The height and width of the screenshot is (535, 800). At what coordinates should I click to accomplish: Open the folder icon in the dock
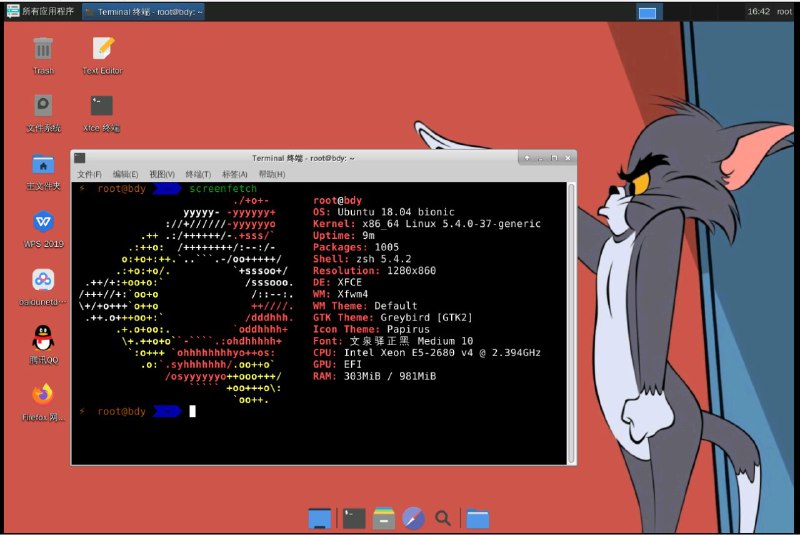[478, 519]
